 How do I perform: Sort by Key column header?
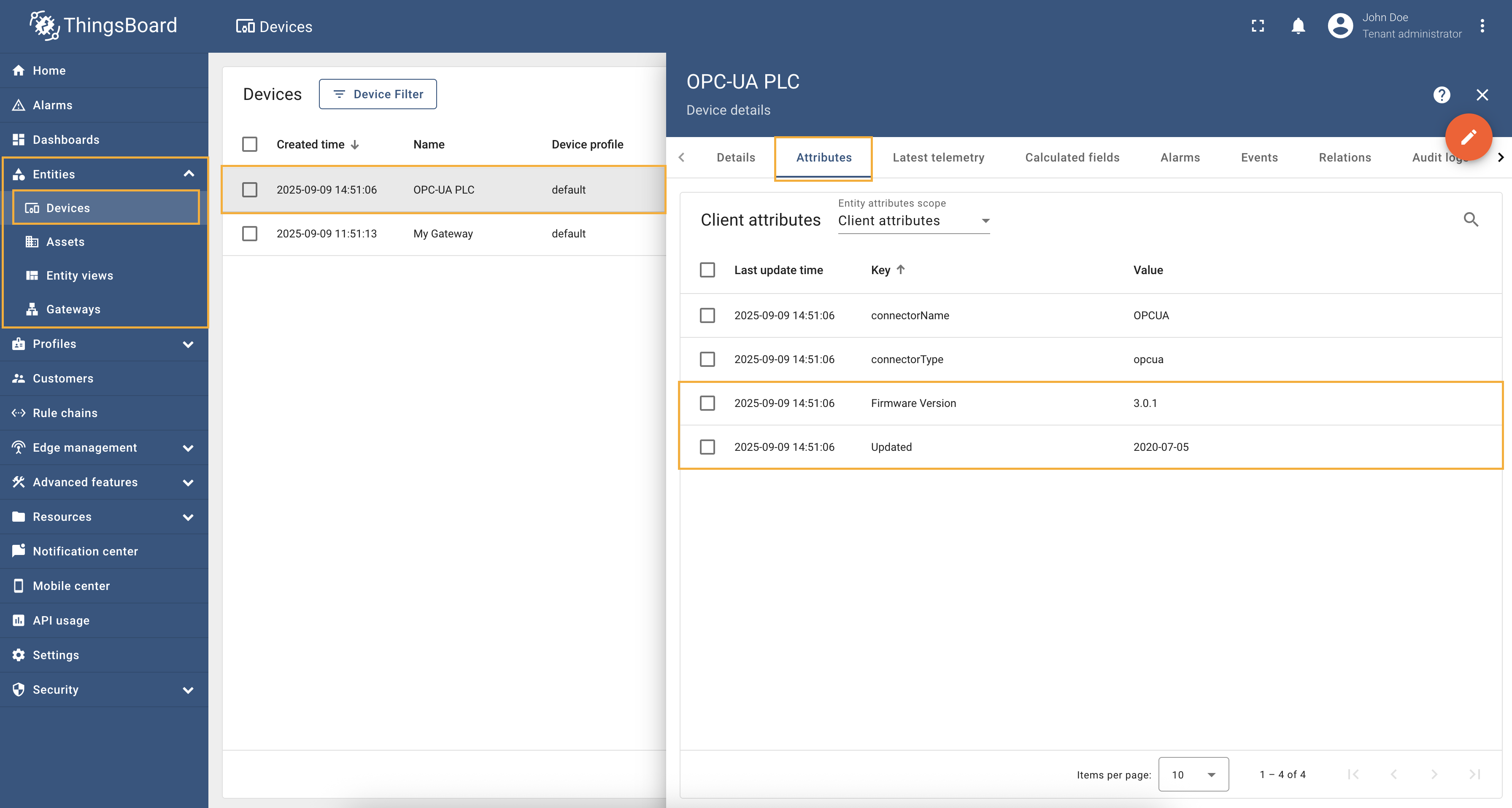tap(880, 270)
